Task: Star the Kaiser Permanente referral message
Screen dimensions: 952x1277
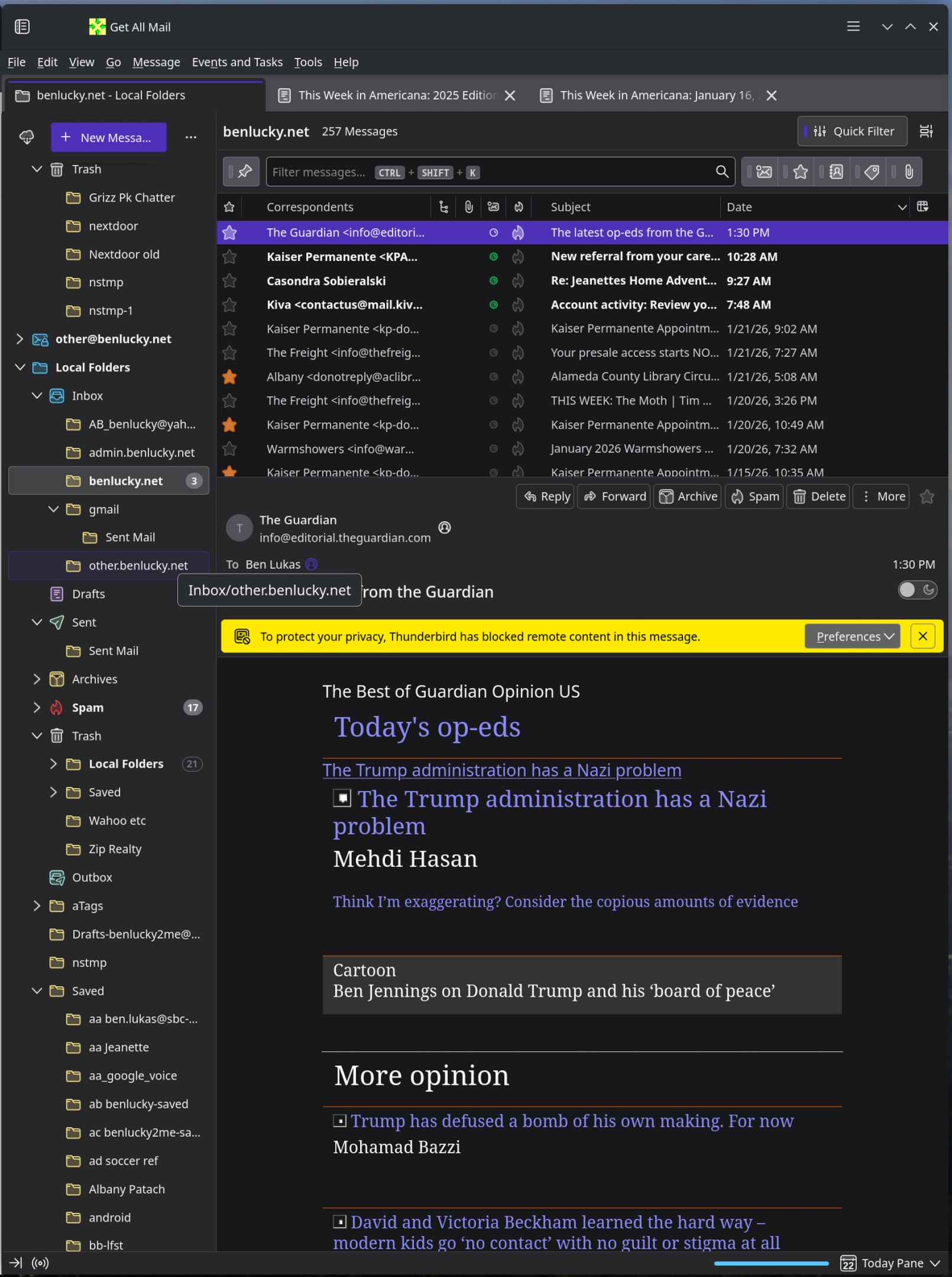Action: 229,257
